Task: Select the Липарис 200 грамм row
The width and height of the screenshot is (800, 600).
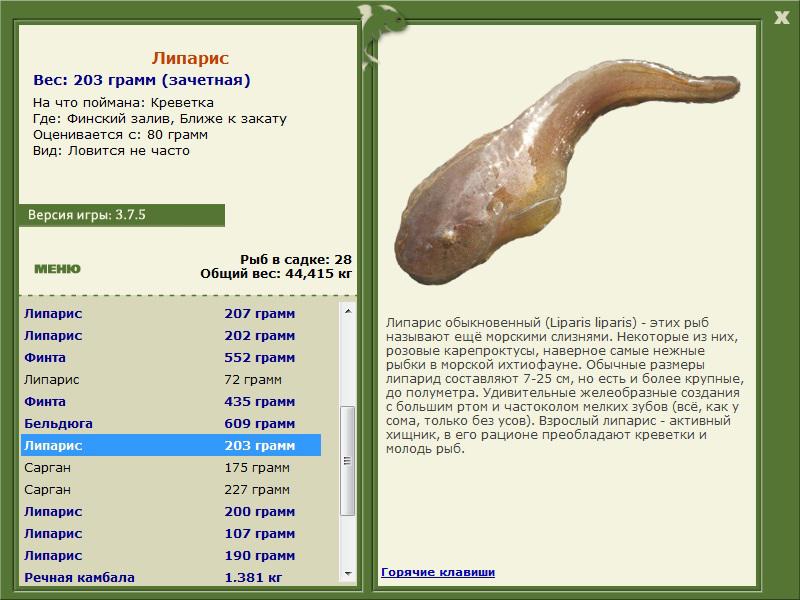Action: click(x=171, y=511)
